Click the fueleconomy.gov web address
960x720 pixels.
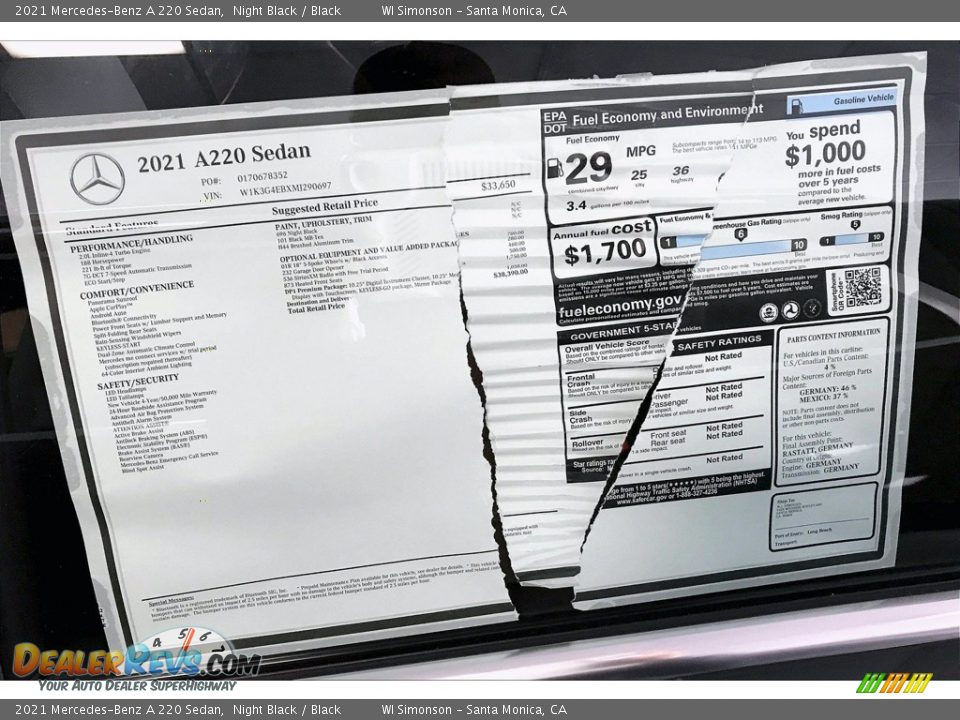coord(619,307)
